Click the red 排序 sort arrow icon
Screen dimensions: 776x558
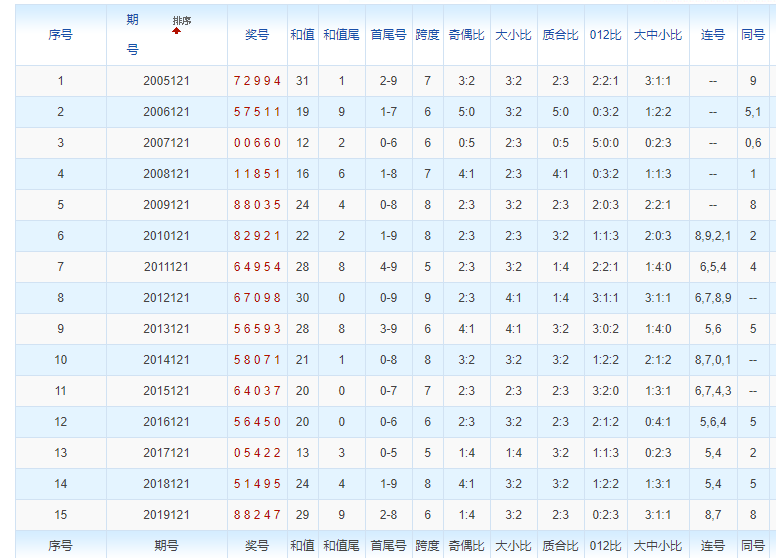[177, 31]
